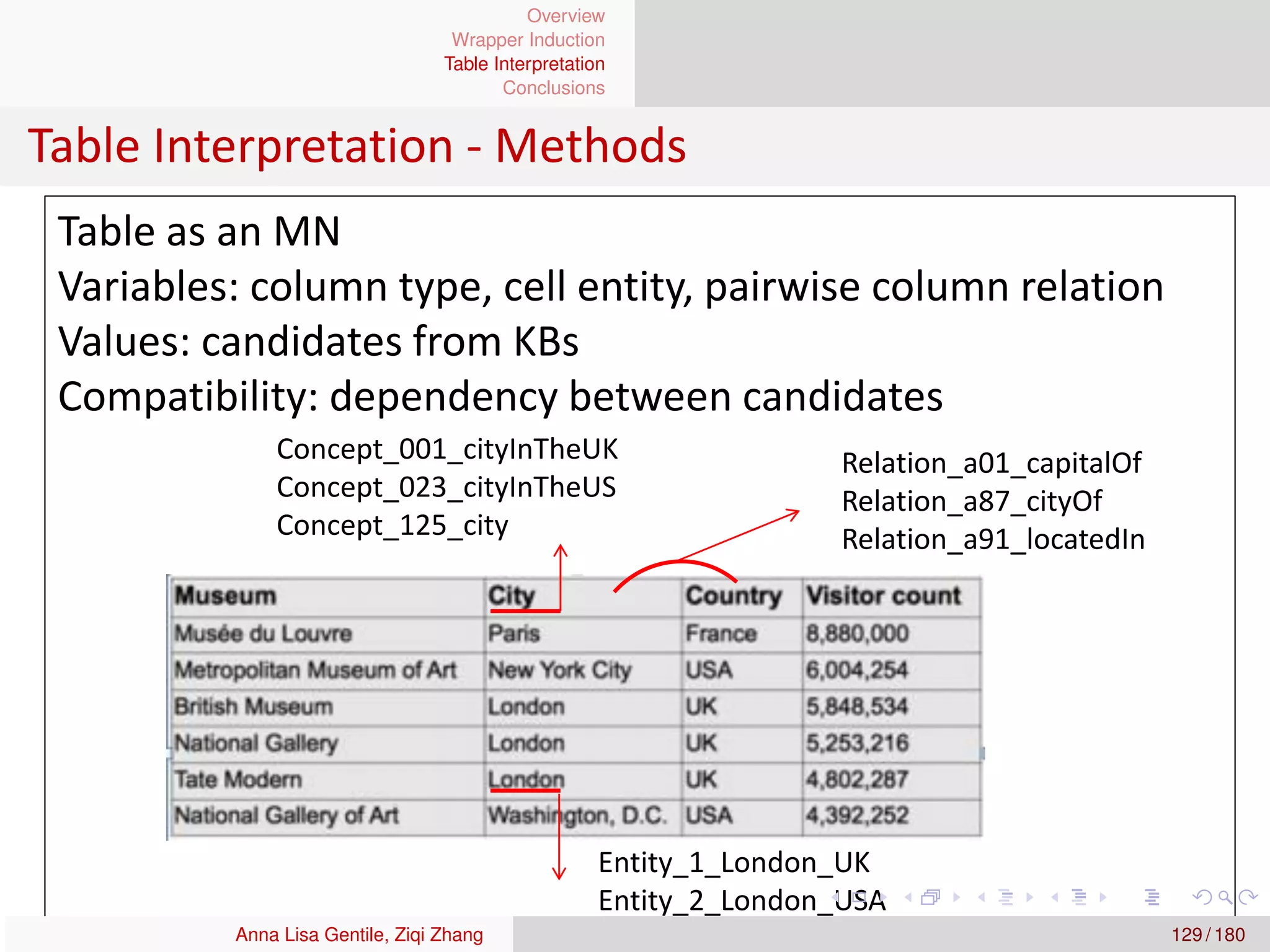This screenshot has width=1270, height=952.
Task: Click the slide title Table Interpretation - Methods
Action: (357, 146)
